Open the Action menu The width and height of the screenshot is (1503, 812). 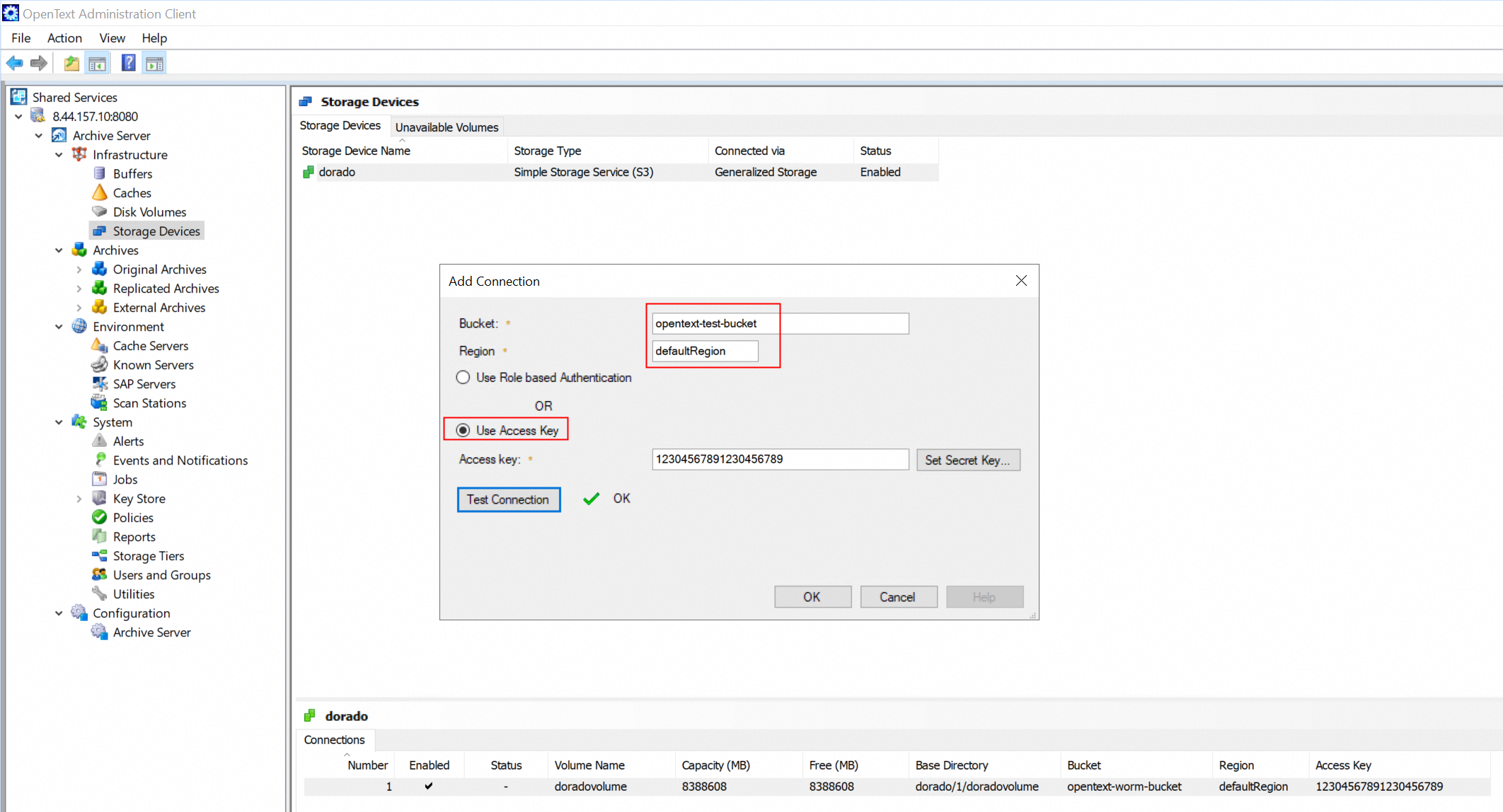point(64,37)
